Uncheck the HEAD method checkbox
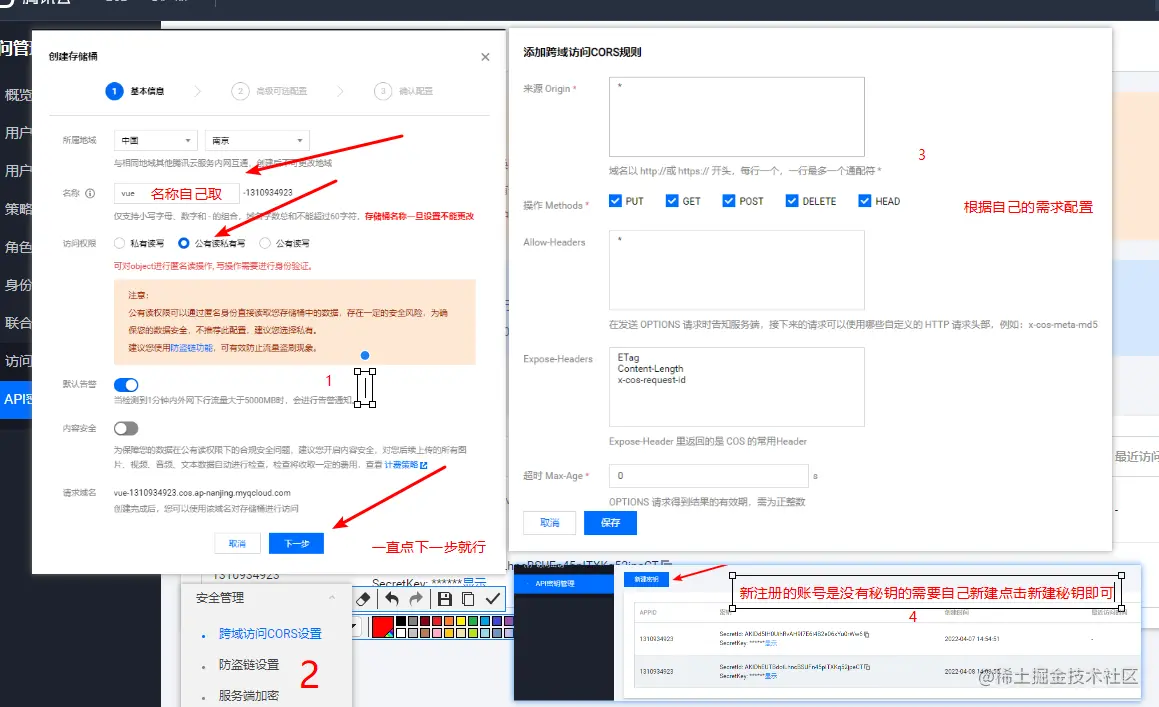Screen dimensions: 1159x707 click(x=864, y=200)
